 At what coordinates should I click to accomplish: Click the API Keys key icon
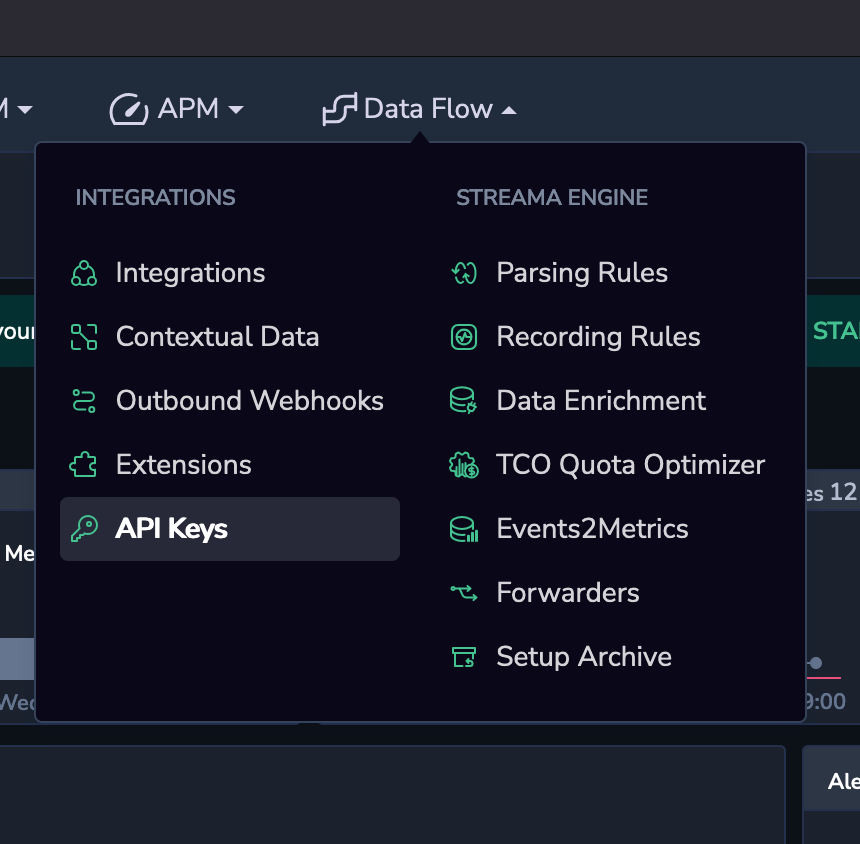(x=84, y=529)
